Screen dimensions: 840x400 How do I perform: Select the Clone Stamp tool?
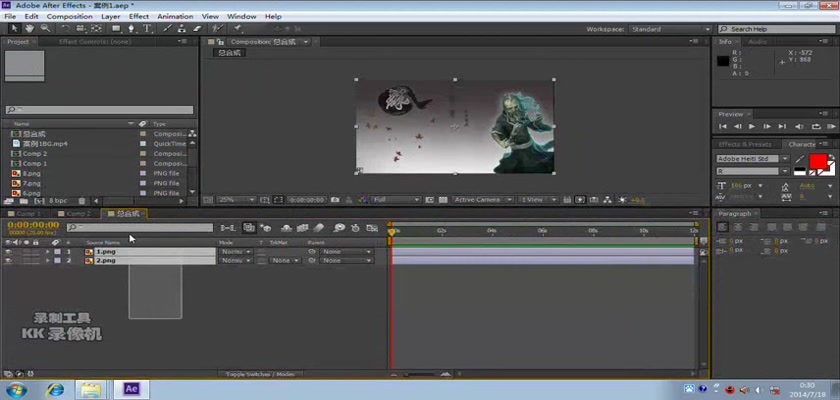pyautogui.click(x=182, y=29)
